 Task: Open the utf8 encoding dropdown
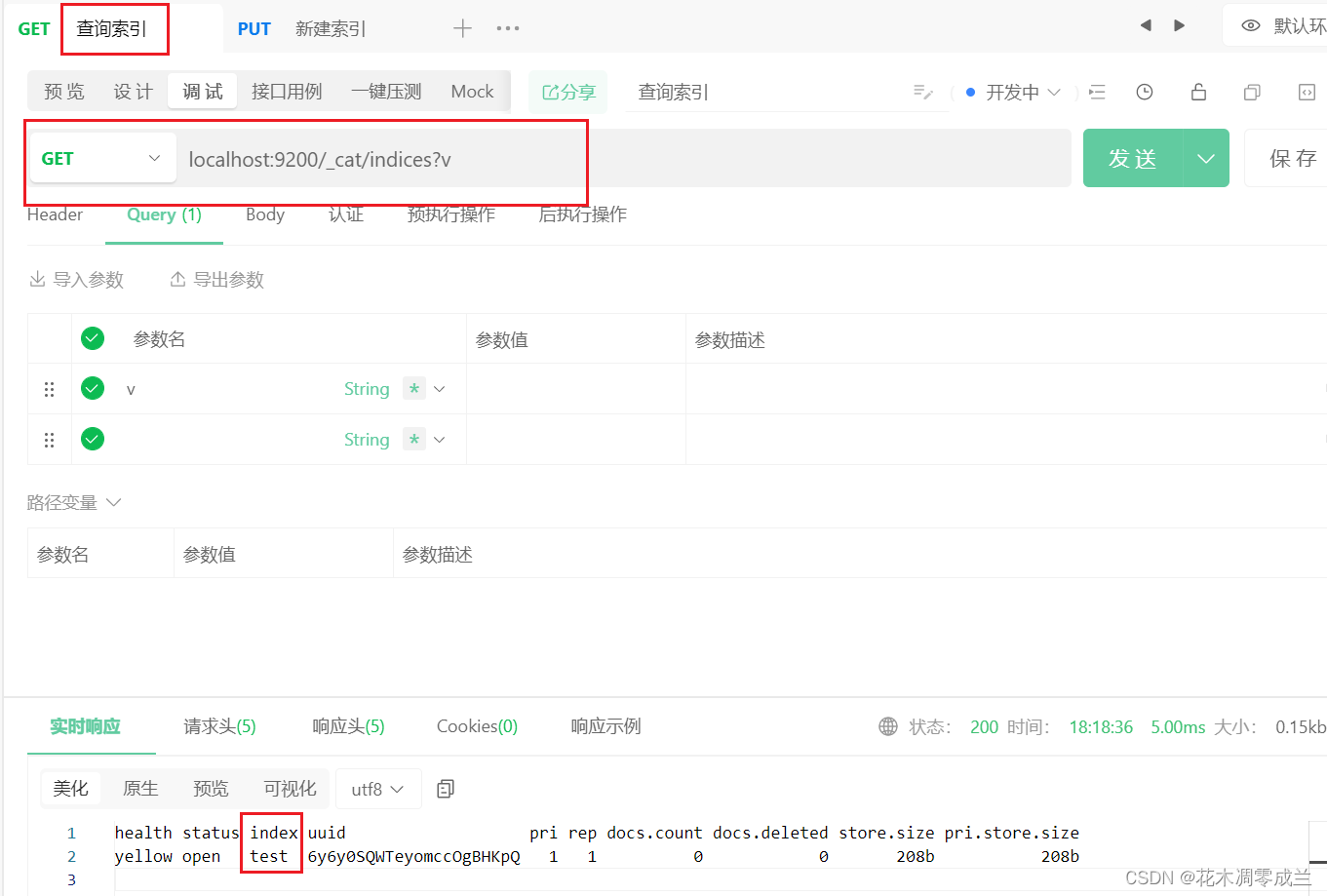coord(378,789)
